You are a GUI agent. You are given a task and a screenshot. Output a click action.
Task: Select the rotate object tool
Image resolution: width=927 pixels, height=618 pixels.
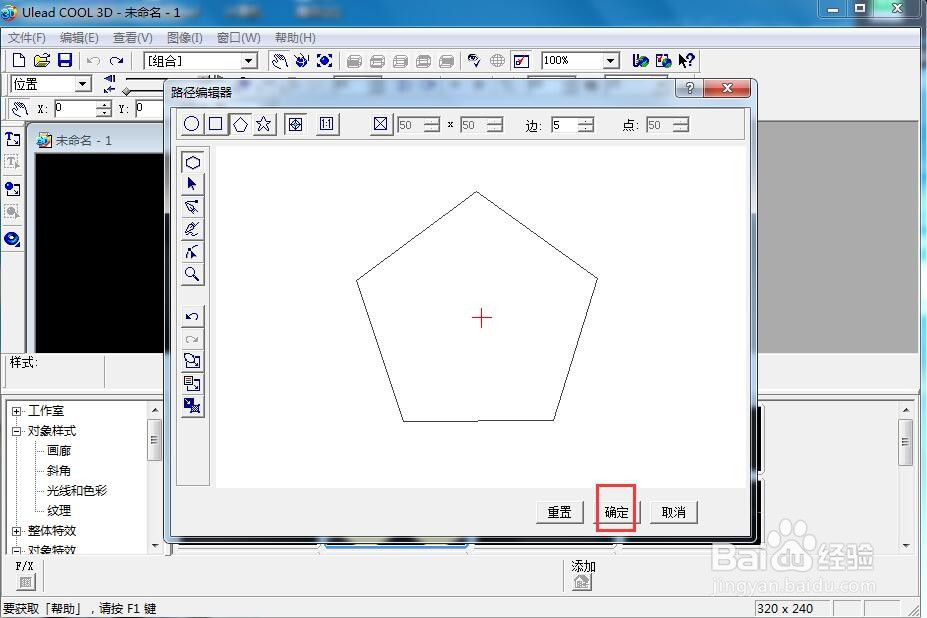coord(302,60)
